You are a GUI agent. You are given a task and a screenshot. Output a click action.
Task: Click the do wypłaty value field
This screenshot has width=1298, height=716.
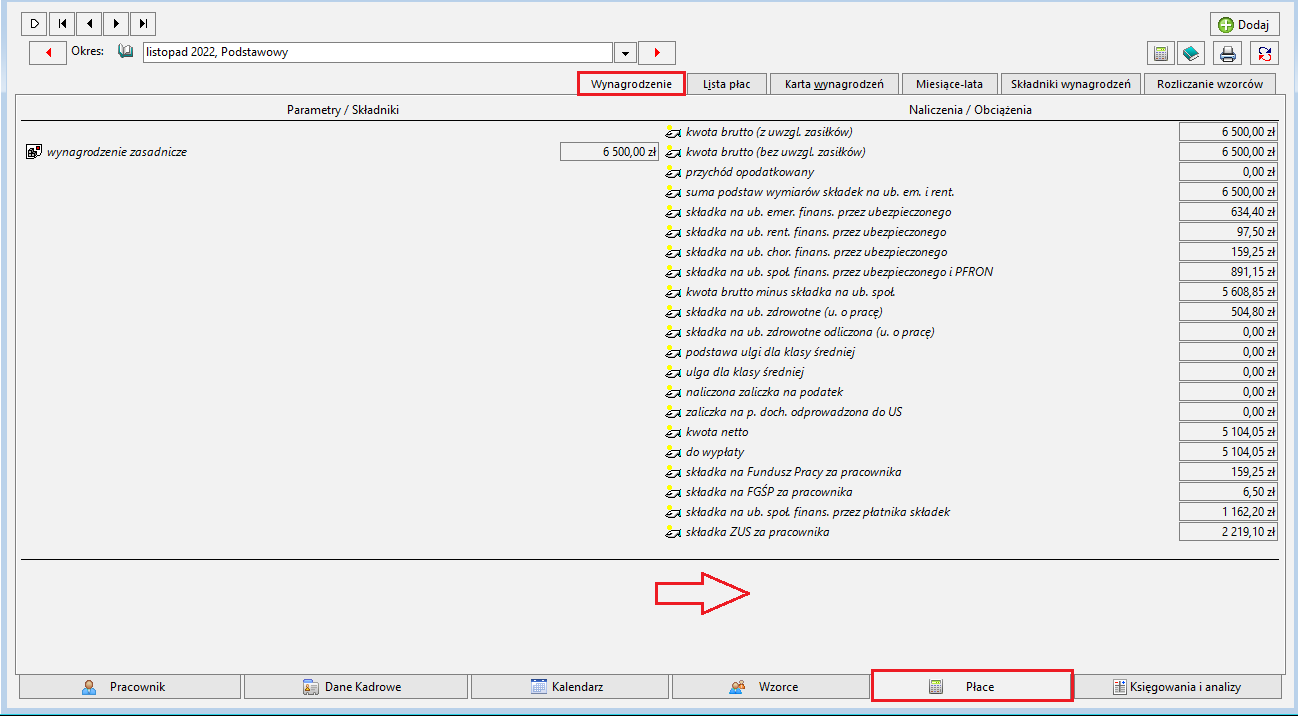tap(1228, 452)
